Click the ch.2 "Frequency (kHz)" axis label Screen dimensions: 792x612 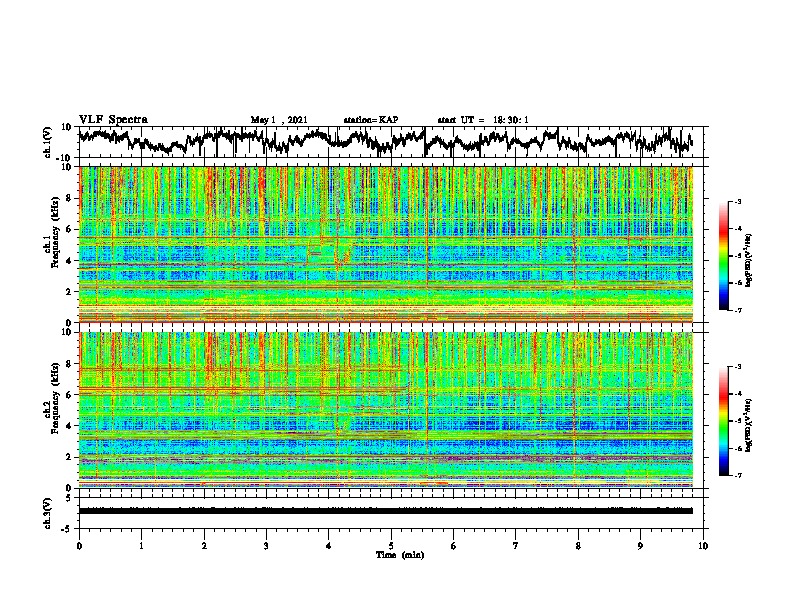coord(55,398)
